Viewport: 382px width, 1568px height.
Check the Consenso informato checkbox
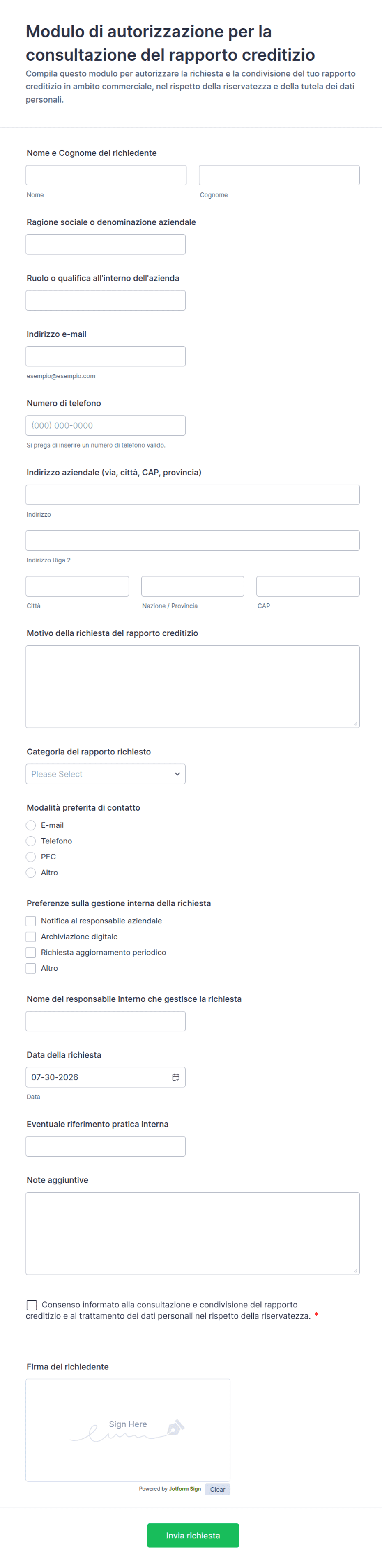[32, 1305]
